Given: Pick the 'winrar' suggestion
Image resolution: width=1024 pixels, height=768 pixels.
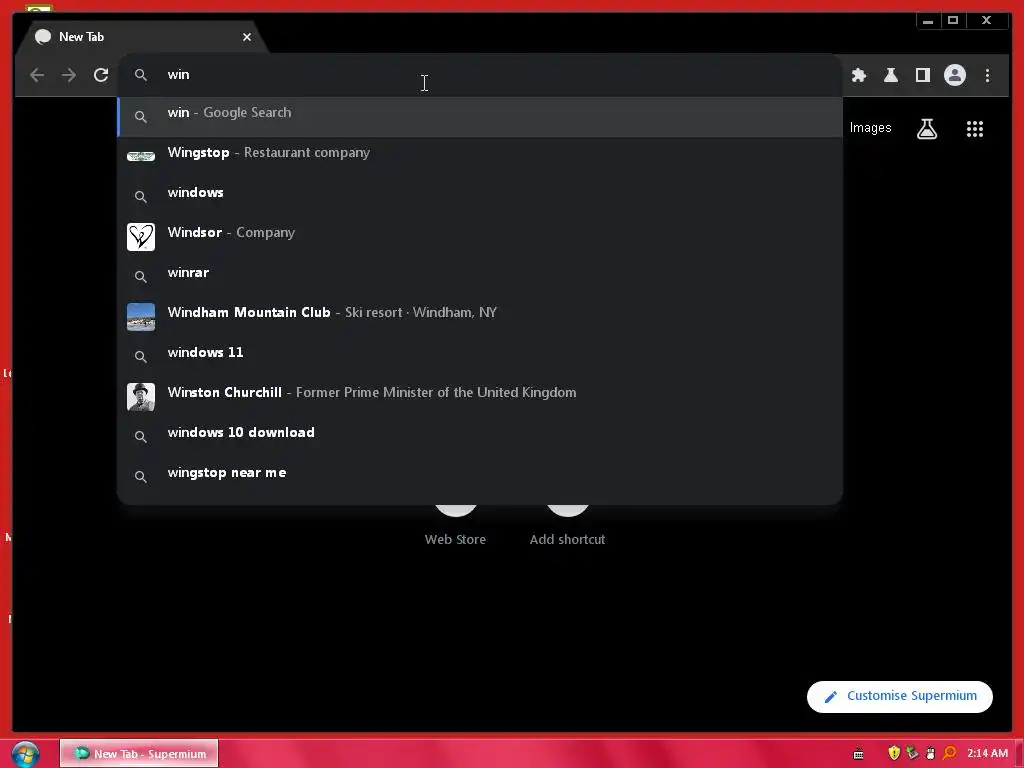Looking at the screenshot, I should click(480, 276).
